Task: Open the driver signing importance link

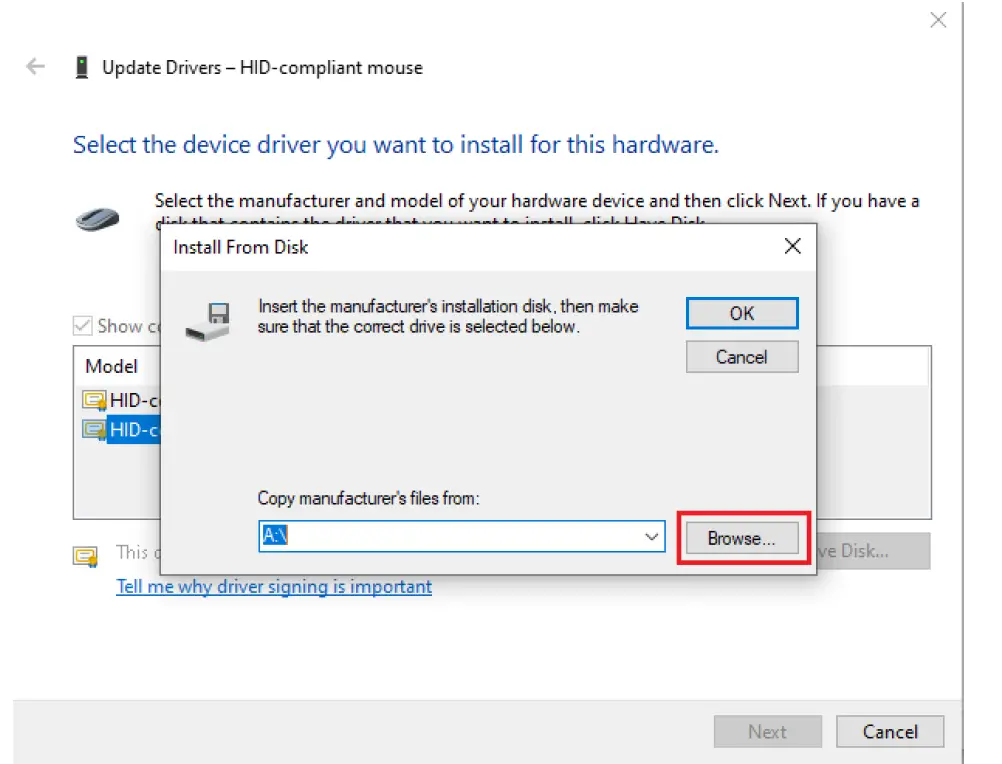Action: (273, 586)
